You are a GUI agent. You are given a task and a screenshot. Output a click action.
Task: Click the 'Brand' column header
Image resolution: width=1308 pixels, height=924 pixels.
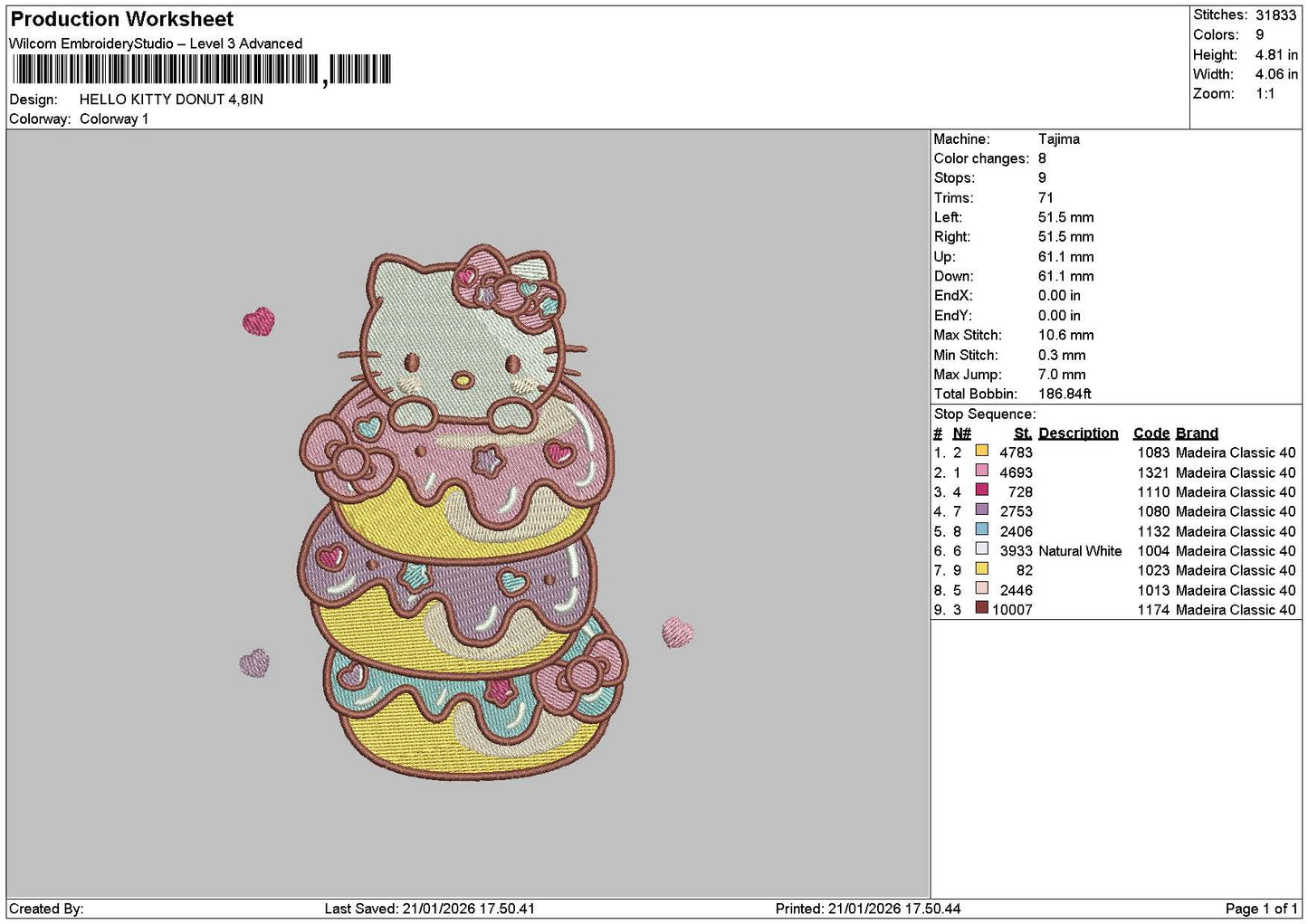1197,433
